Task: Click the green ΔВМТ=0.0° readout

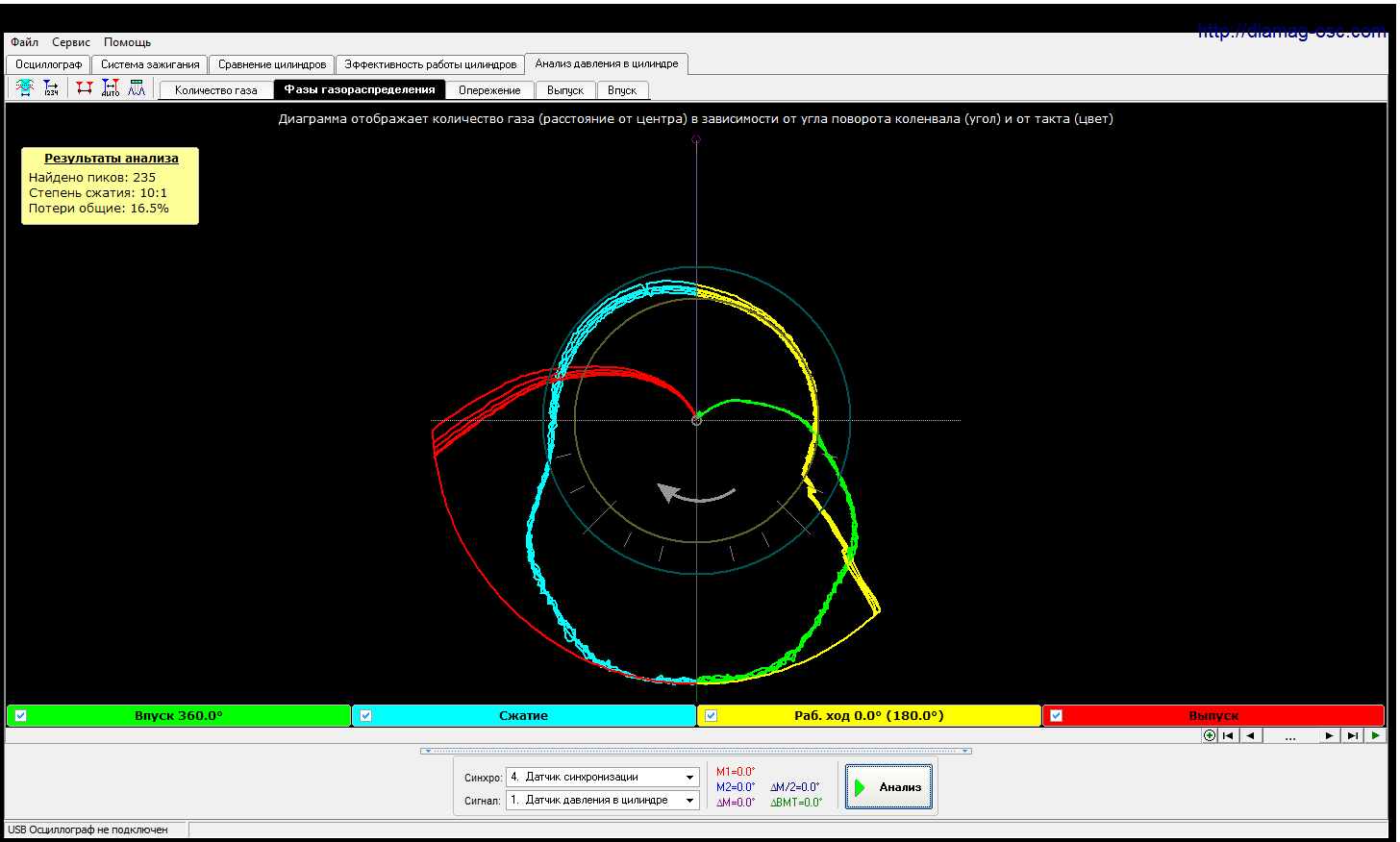Action: (796, 803)
